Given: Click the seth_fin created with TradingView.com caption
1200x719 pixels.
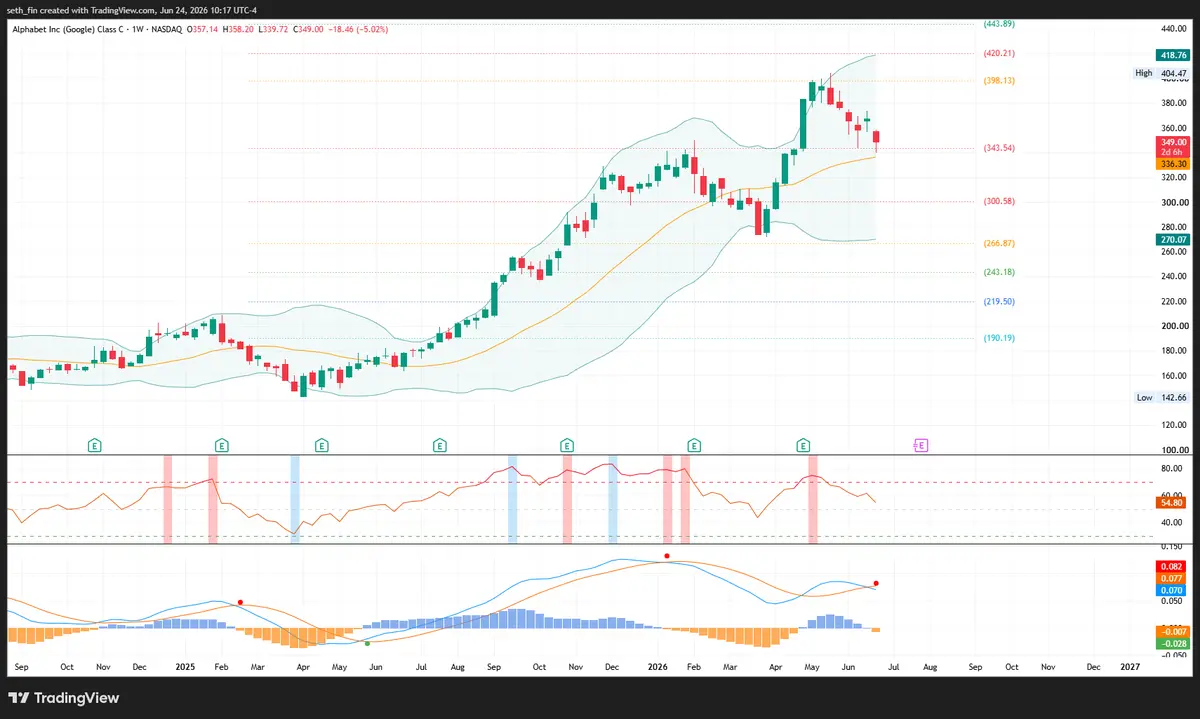Looking at the screenshot, I should click(x=134, y=10).
